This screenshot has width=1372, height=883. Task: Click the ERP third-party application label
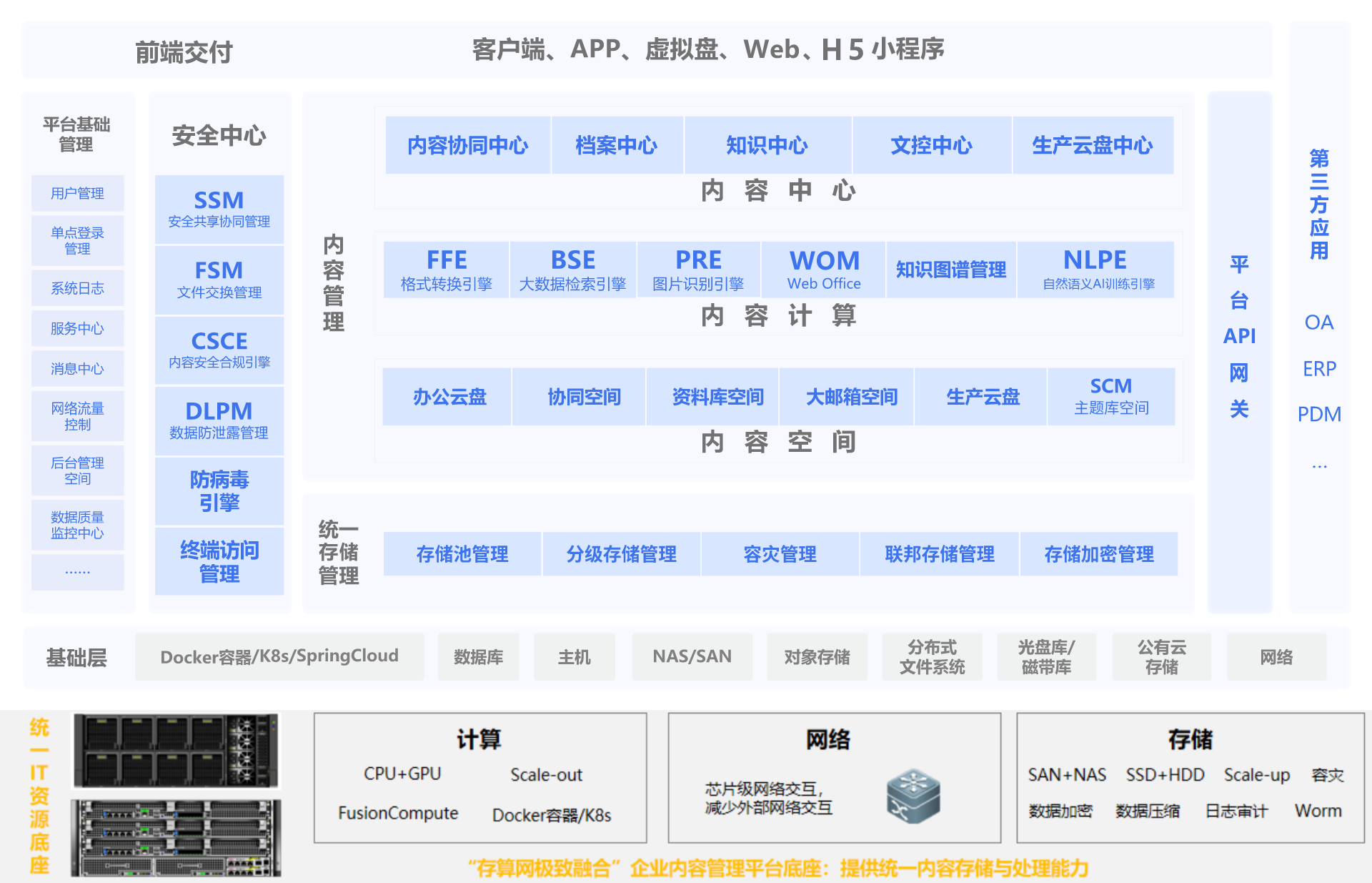tap(1318, 369)
